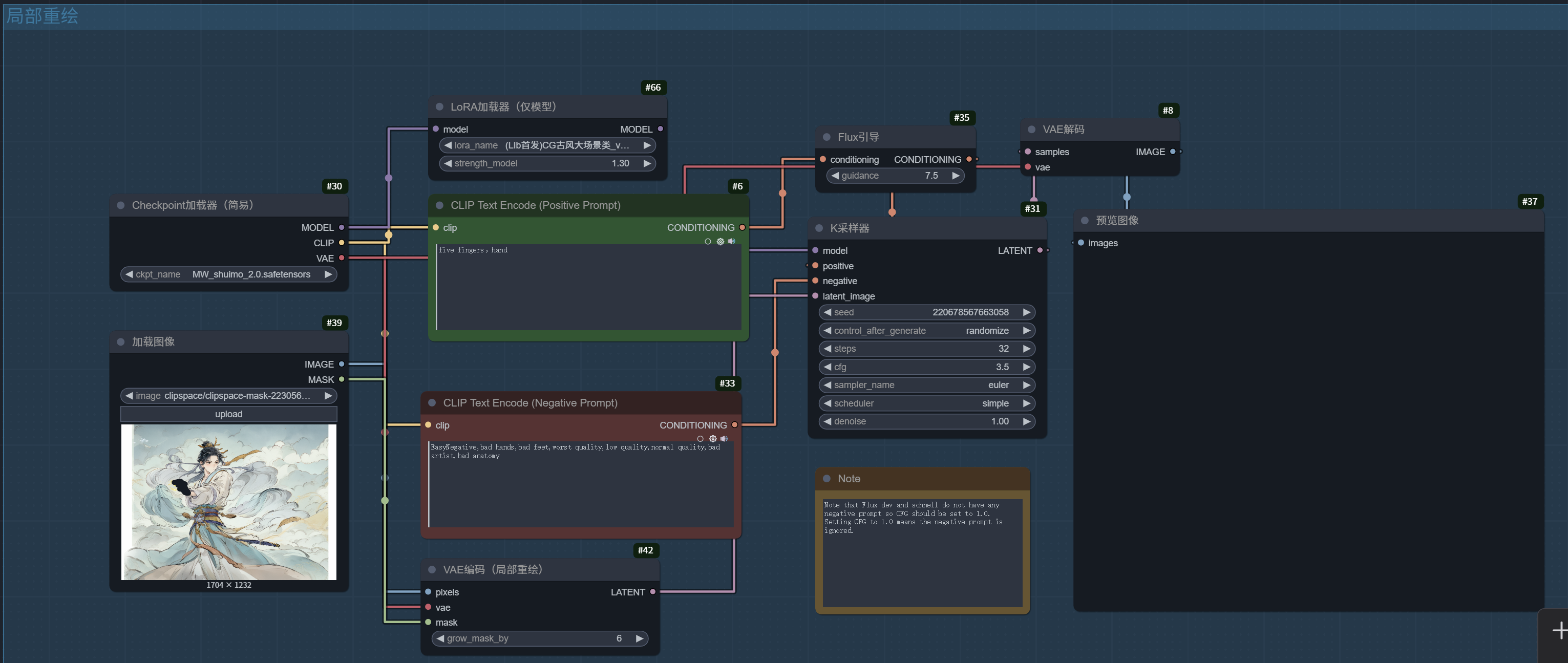Increase seed value with right arrow
The width and height of the screenshot is (1568, 663).
click(1026, 312)
